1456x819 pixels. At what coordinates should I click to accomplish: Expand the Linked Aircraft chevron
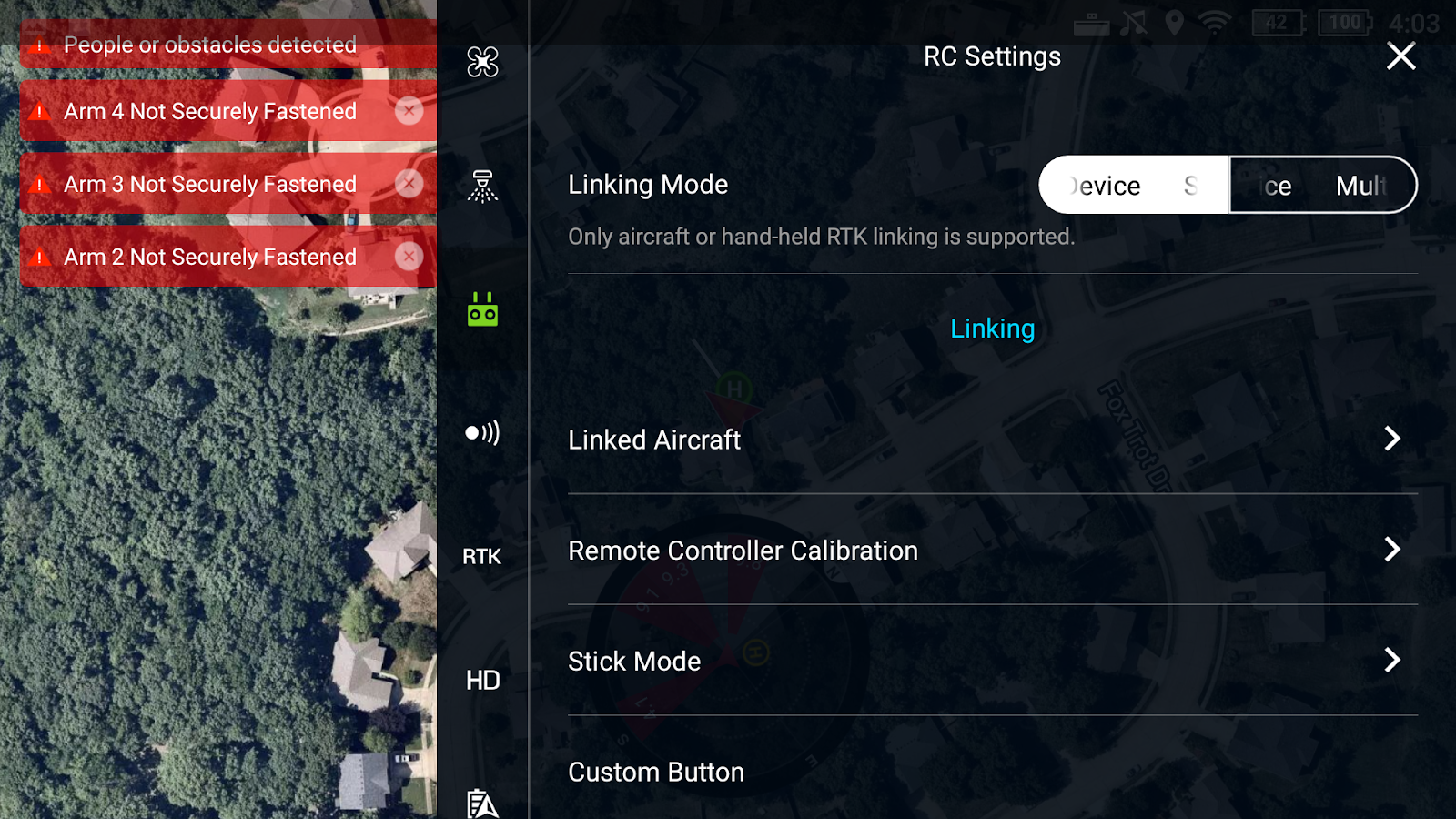tap(1391, 439)
